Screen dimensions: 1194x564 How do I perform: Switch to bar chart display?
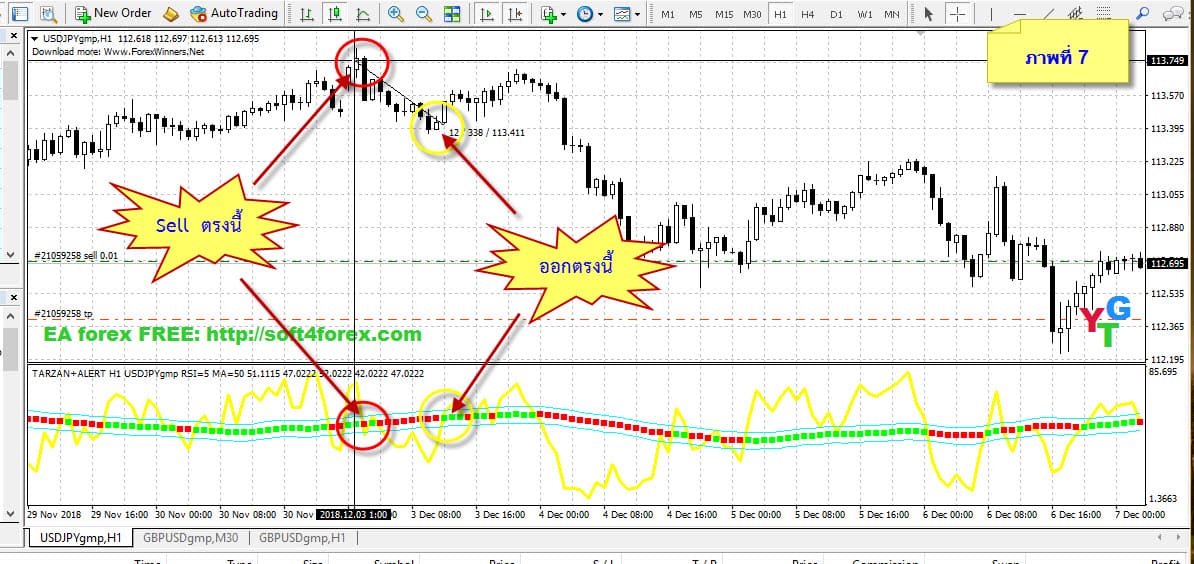pyautogui.click(x=306, y=13)
